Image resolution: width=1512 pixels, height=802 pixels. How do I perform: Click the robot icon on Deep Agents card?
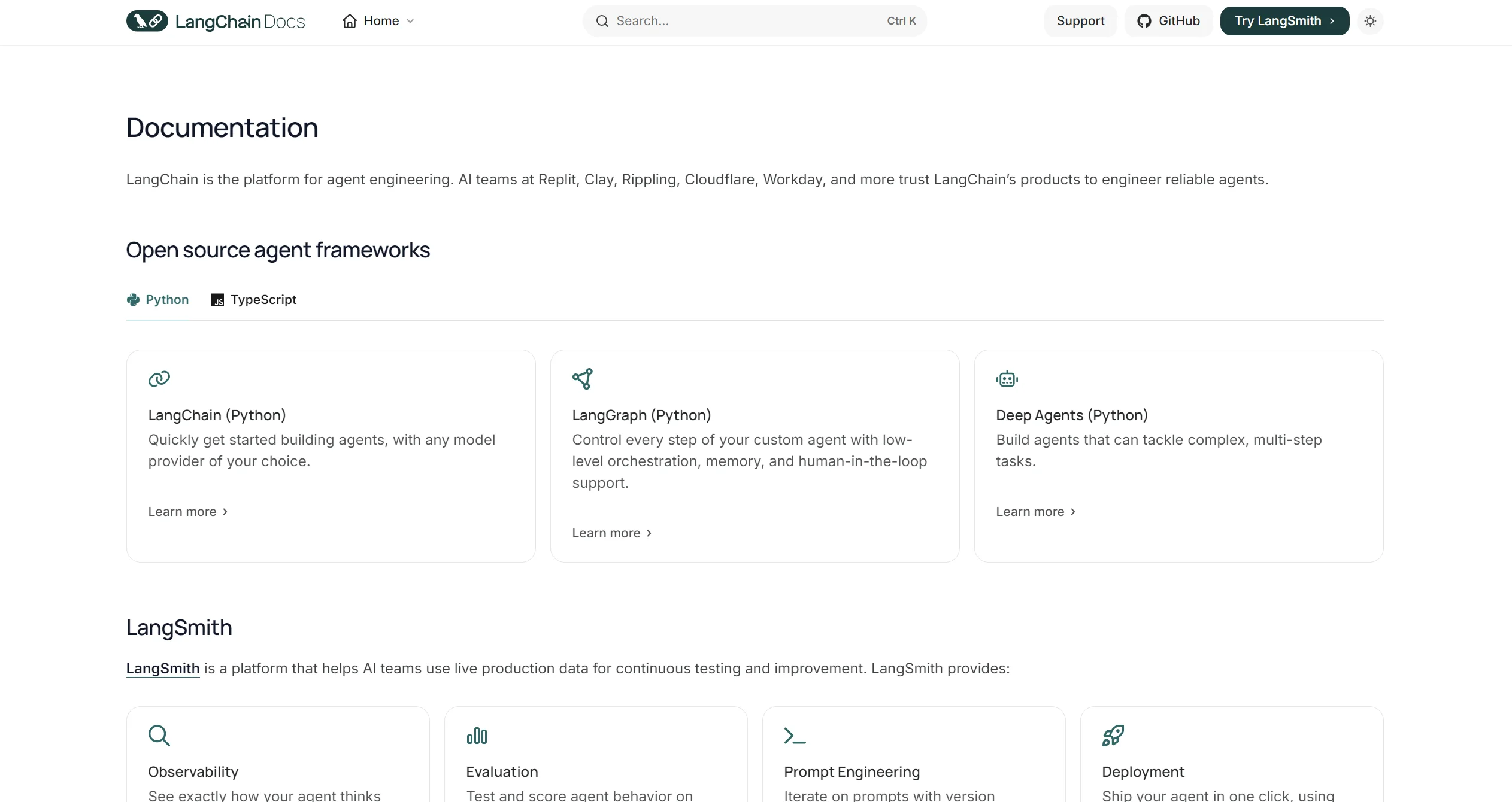pos(1007,378)
